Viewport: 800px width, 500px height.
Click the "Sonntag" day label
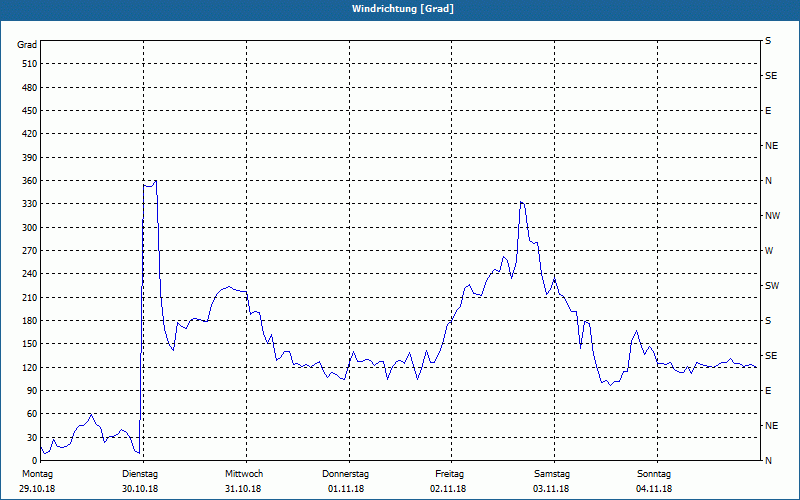point(654,474)
